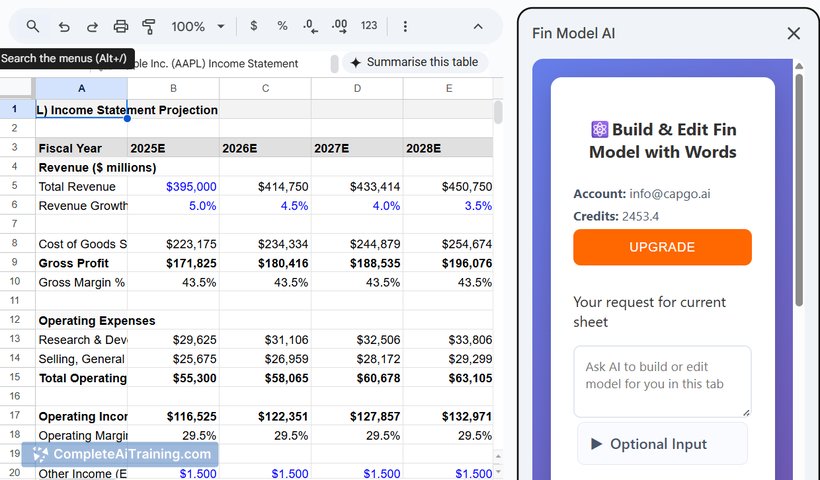Select column D header

click(357, 88)
